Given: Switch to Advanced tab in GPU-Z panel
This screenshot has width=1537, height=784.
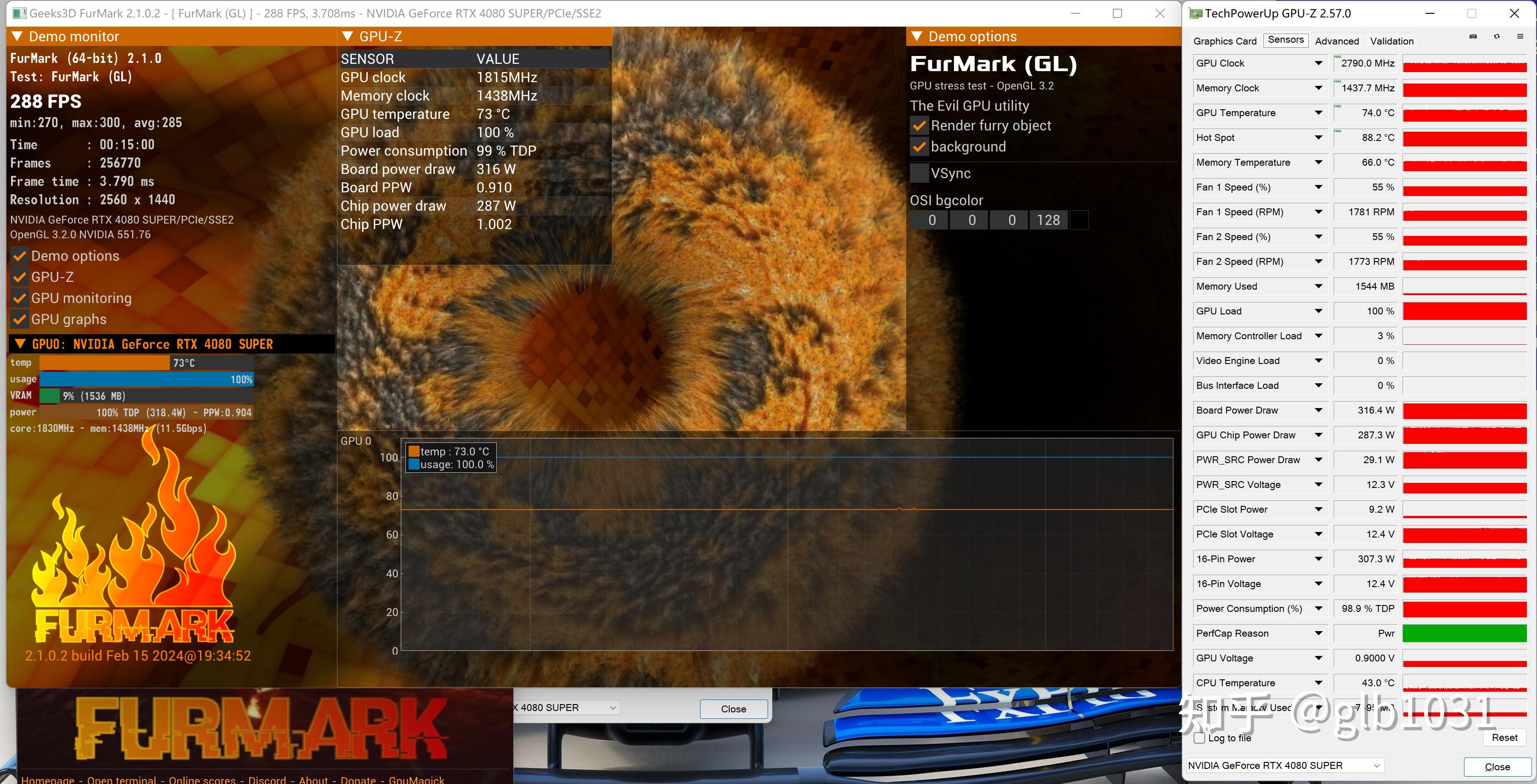Looking at the screenshot, I should pyautogui.click(x=1336, y=41).
